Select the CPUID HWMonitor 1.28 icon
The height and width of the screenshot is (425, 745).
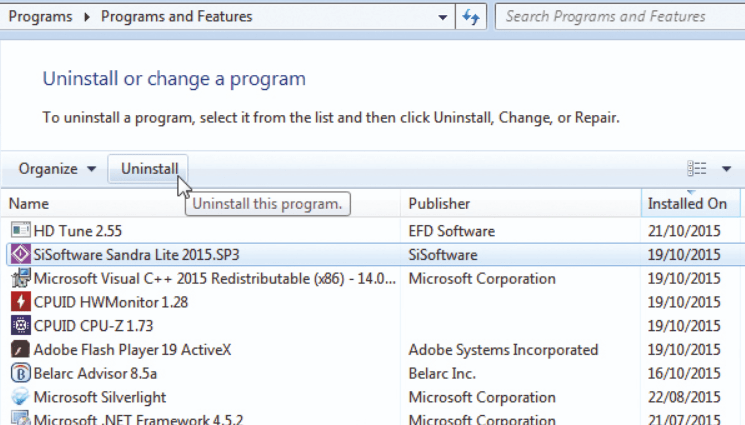pyautogui.click(x=20, y=302)
